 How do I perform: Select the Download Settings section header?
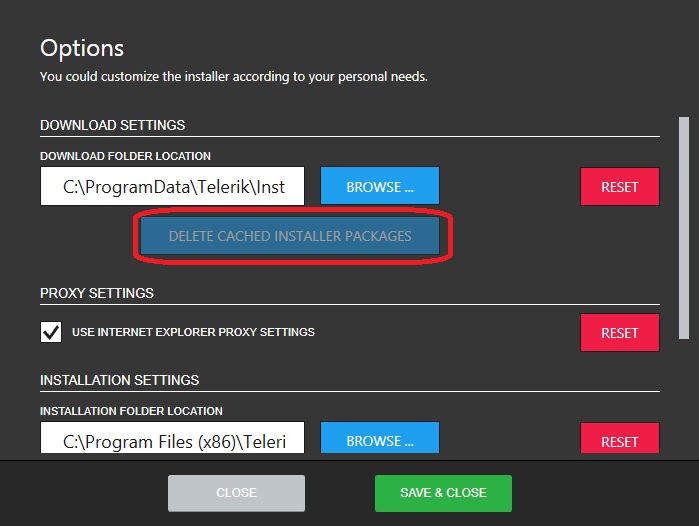pos(113,125)
